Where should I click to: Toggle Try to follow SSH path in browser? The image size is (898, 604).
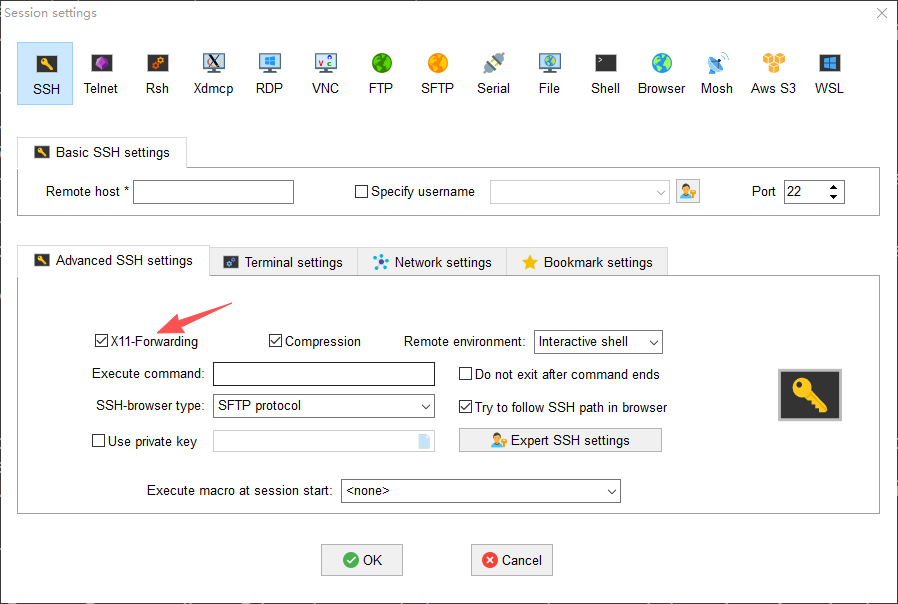466,407
